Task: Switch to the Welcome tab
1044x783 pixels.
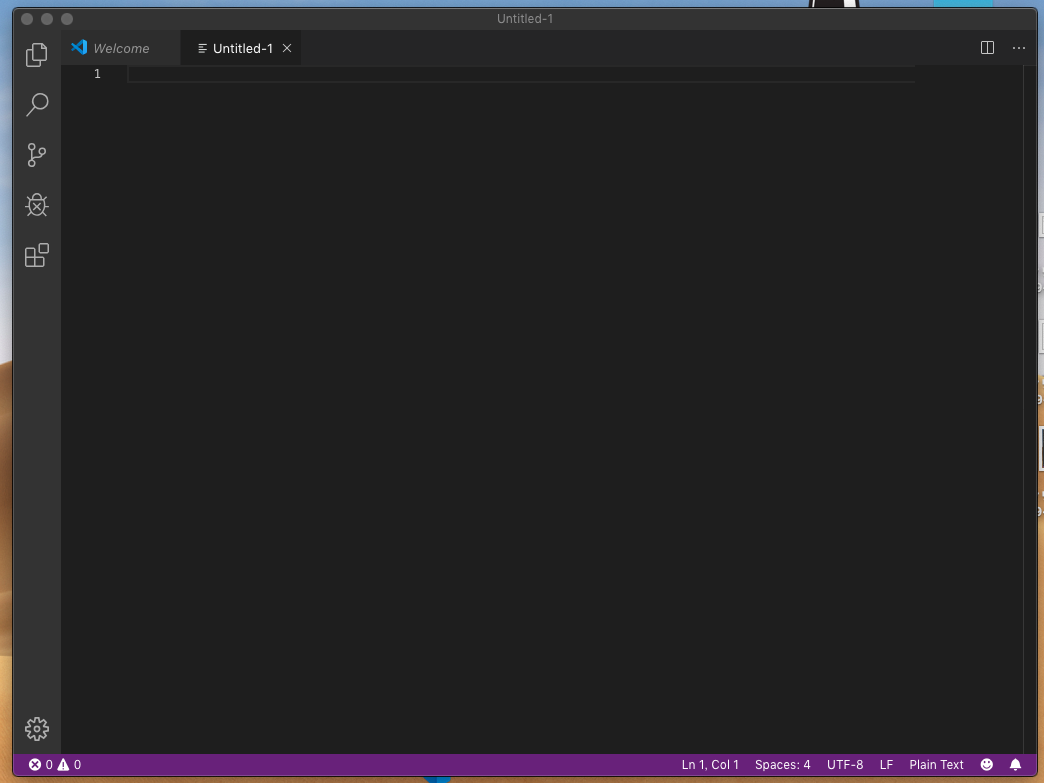Action: coord(121,48)
